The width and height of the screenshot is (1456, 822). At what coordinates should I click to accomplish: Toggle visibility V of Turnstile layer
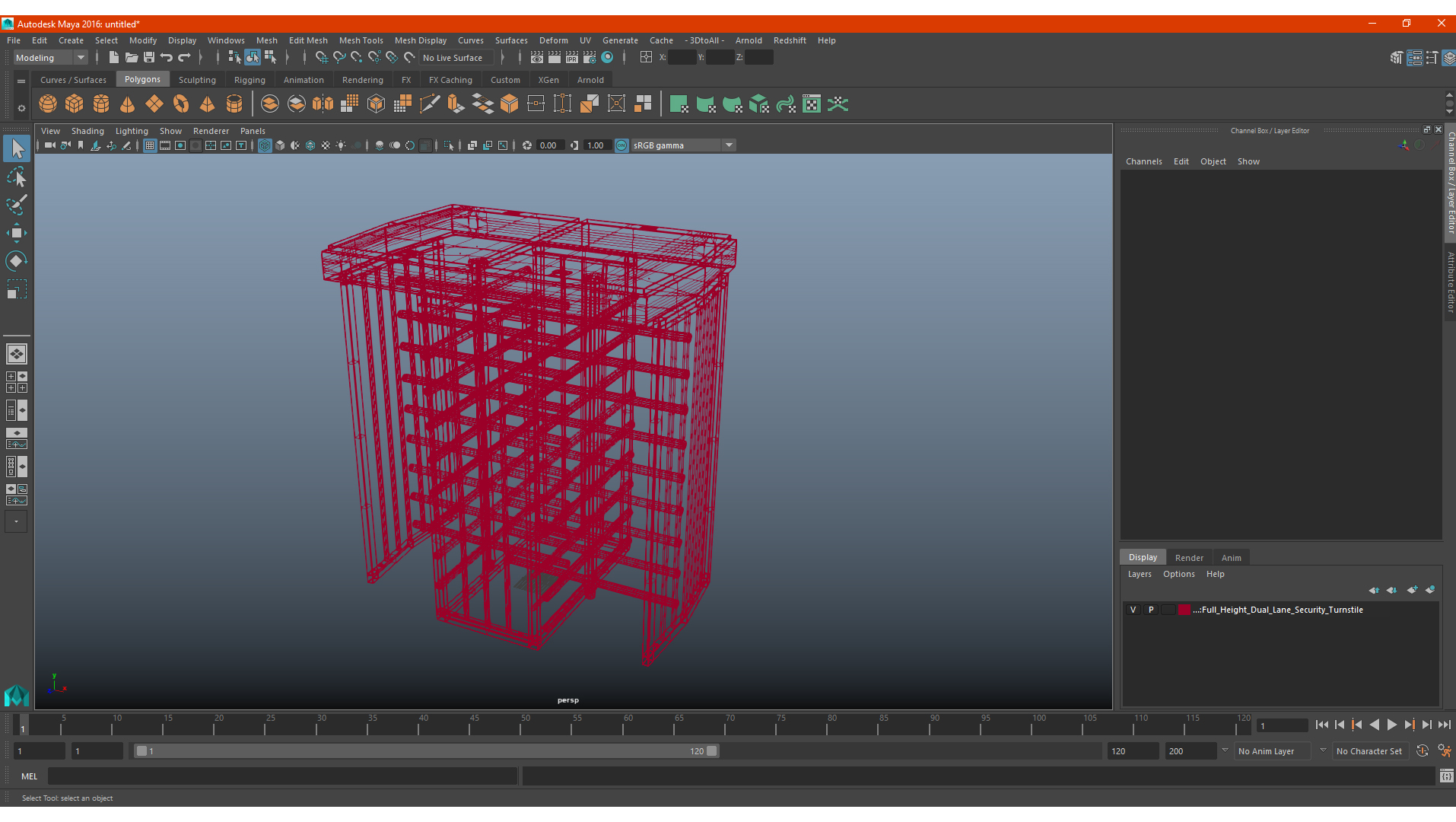click(x=1133, y=610)
